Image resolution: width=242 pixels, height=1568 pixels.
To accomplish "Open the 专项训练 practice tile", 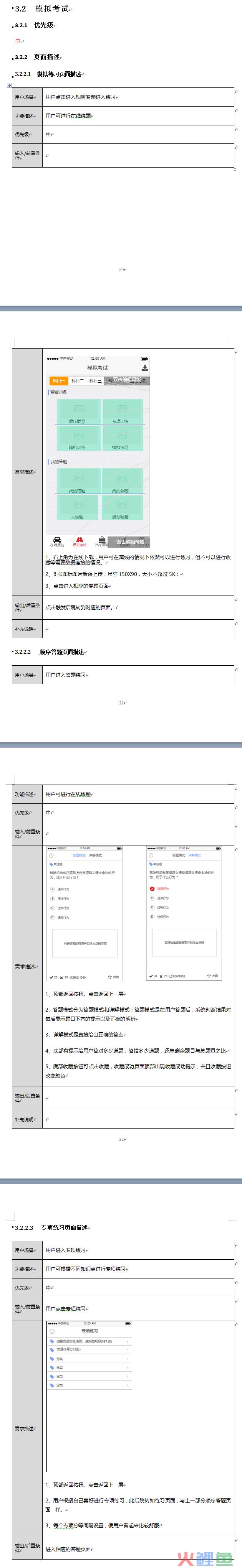I will click(122, 412).
